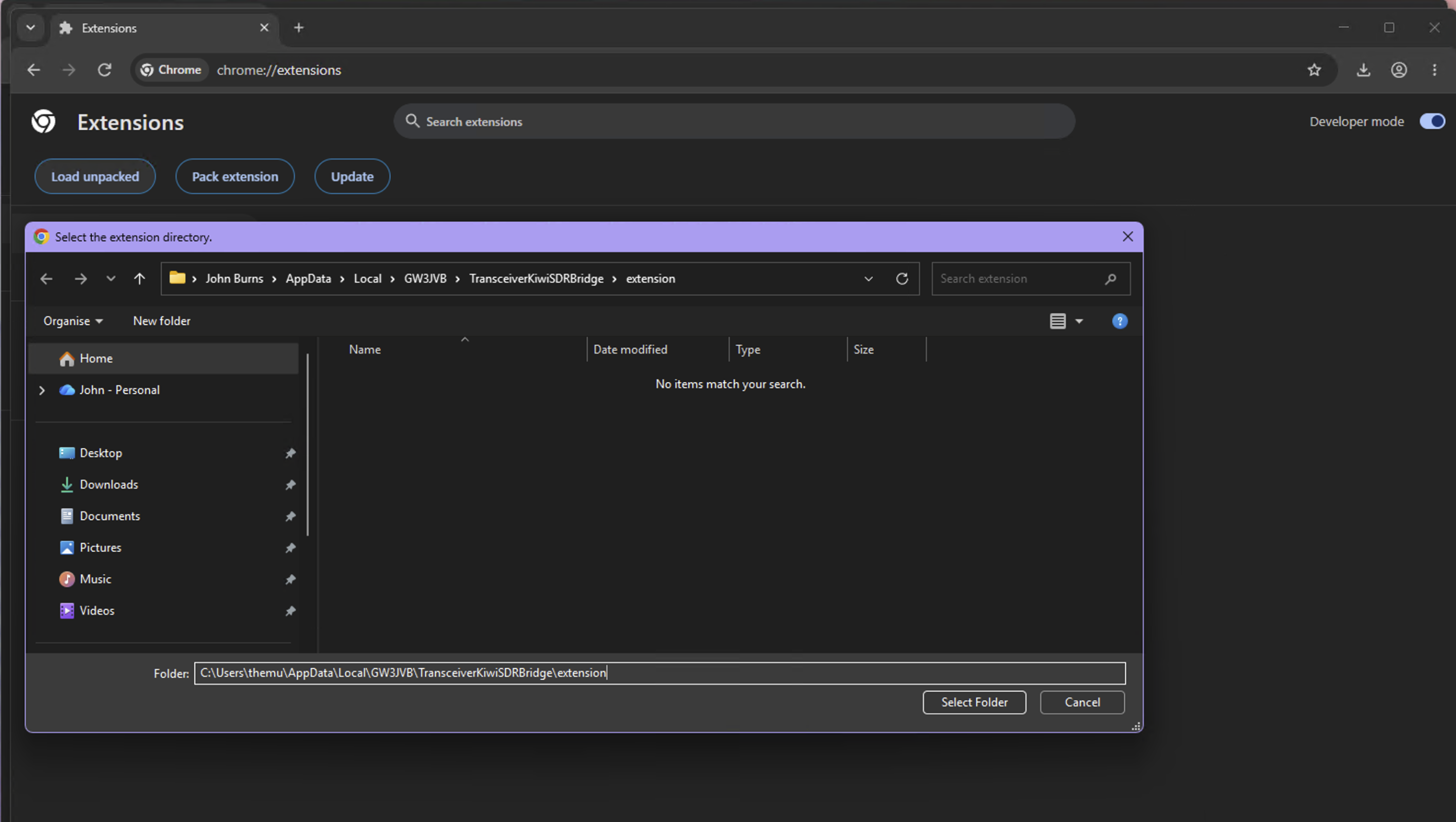Select Home in navigation pane

(163, 358)
